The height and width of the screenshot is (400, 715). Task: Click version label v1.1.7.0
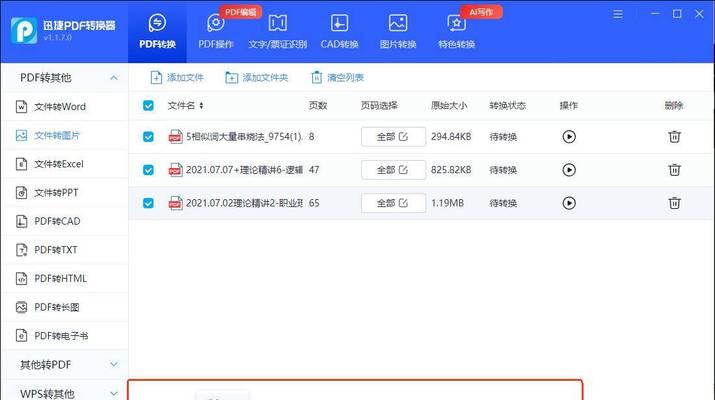(58, 37)
